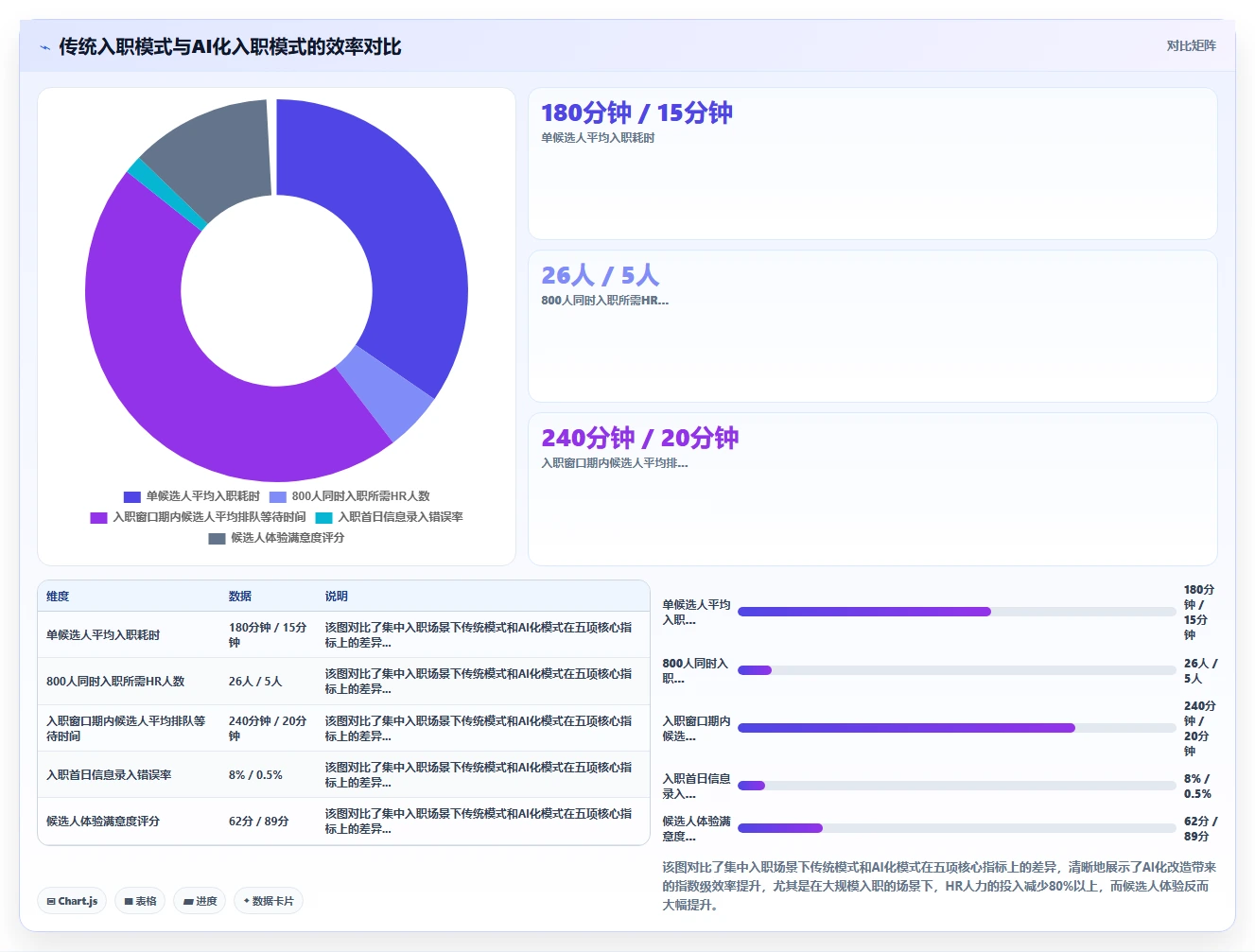Click the 候选人体验满意度 progress bar
The image size is (1255, 952).
click(x=956, y=828)
